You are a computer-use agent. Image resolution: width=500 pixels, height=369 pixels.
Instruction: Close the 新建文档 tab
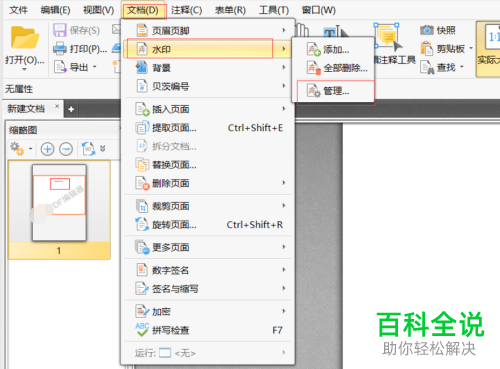(57, 106)
